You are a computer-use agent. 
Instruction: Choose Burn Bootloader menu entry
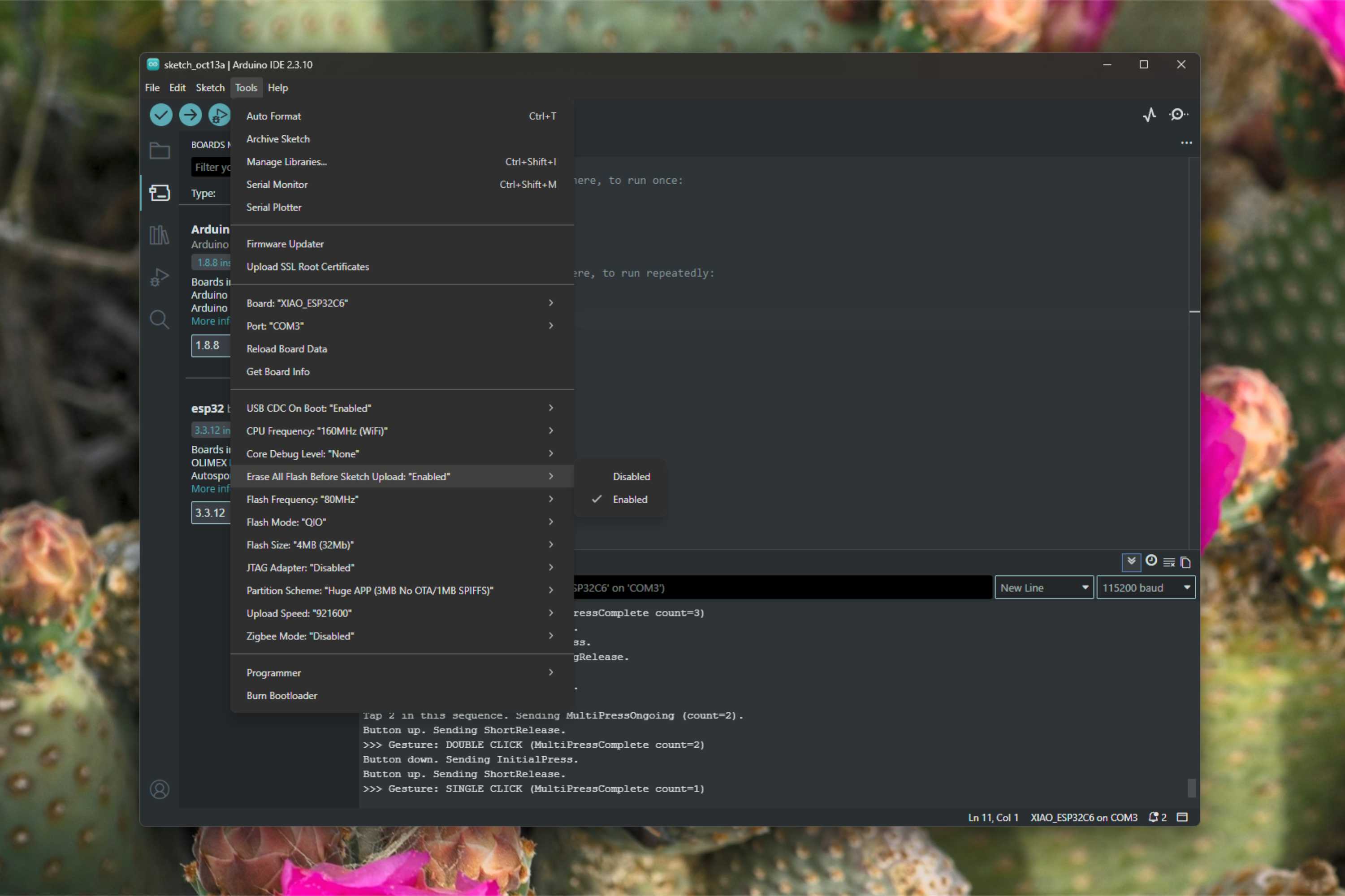pos(402,695)
